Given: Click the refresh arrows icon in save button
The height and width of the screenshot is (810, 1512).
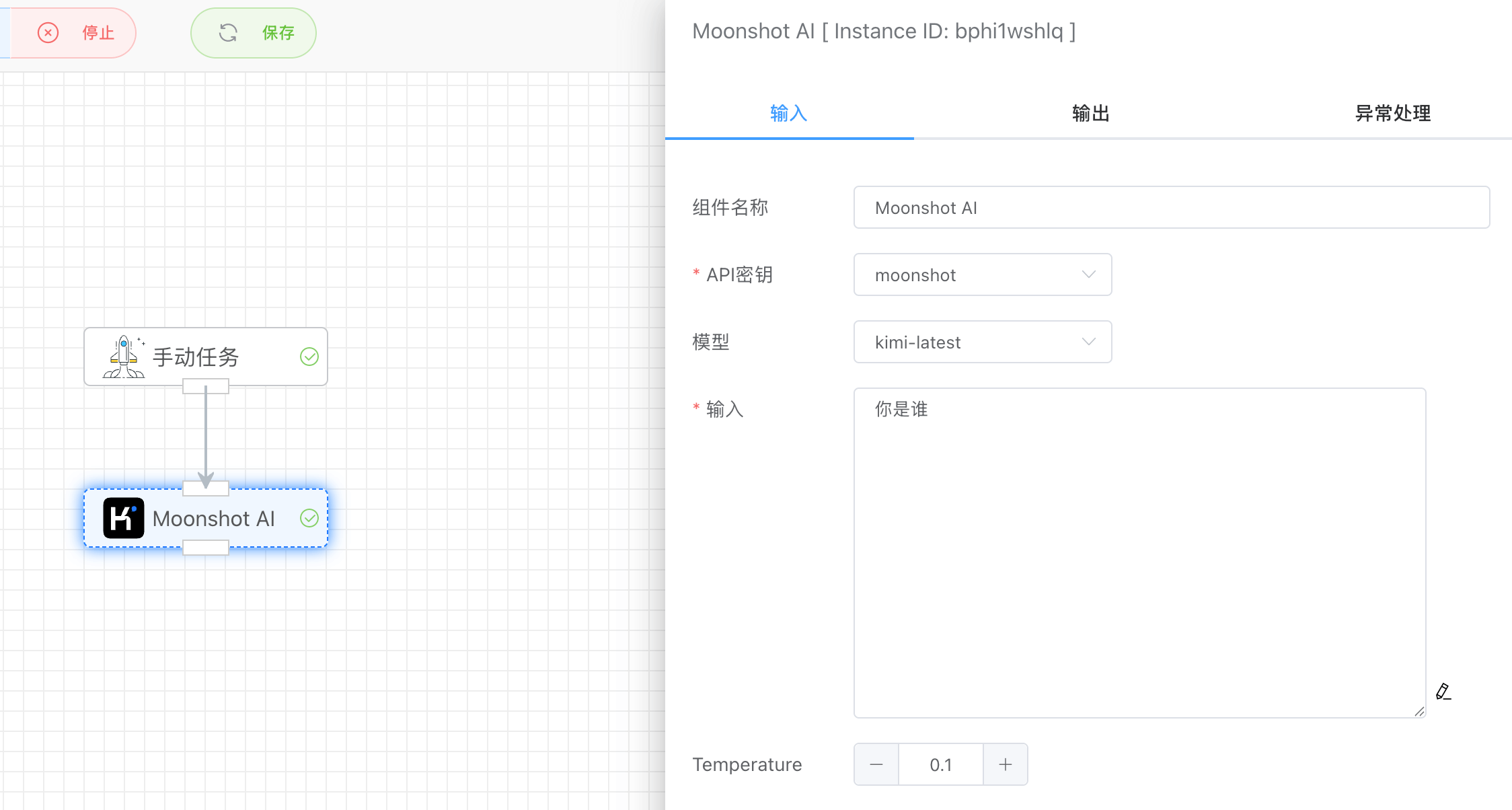Looking at the screenshot, I should point(228,32).
